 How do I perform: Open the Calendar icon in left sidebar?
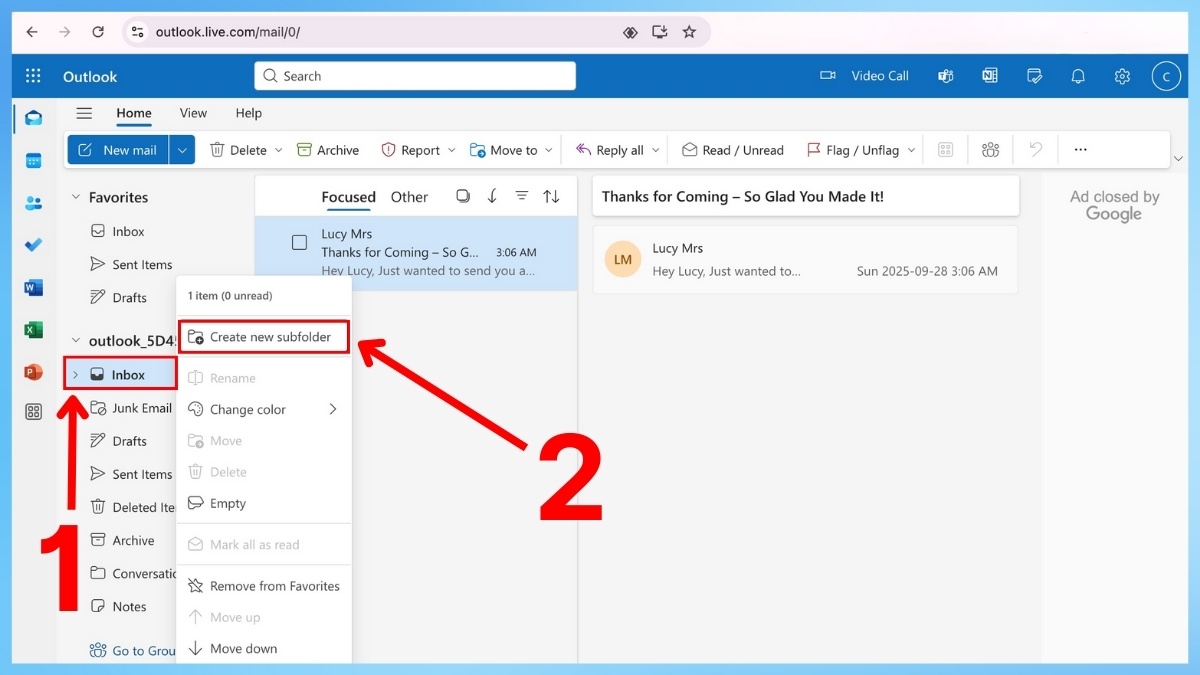pos(33,161)
